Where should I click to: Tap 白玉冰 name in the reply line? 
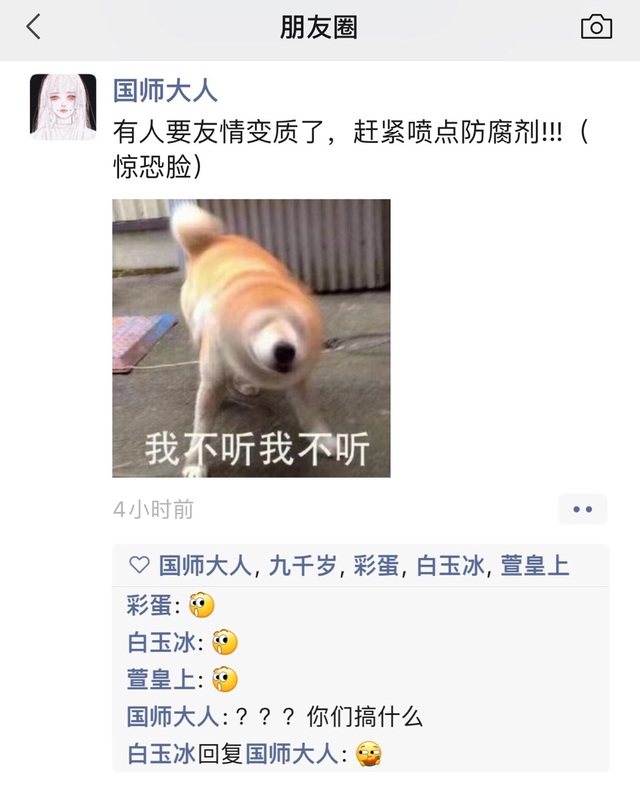point(161,753)
